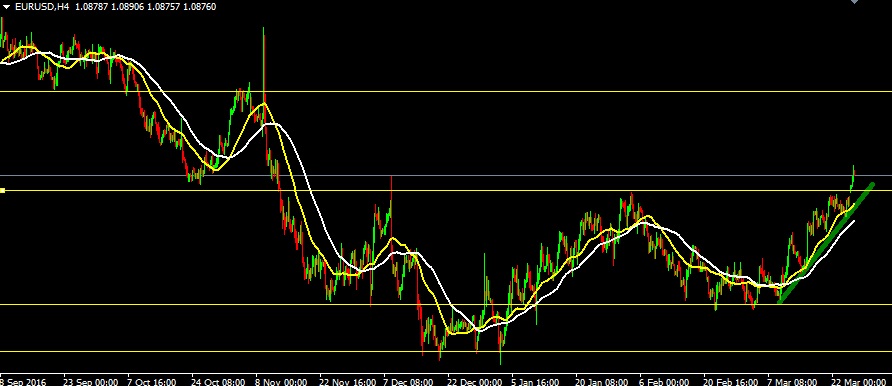Select the small yellow square price marker
The image size is (892, 386).
pyautogui.click(x=2, y=190)
